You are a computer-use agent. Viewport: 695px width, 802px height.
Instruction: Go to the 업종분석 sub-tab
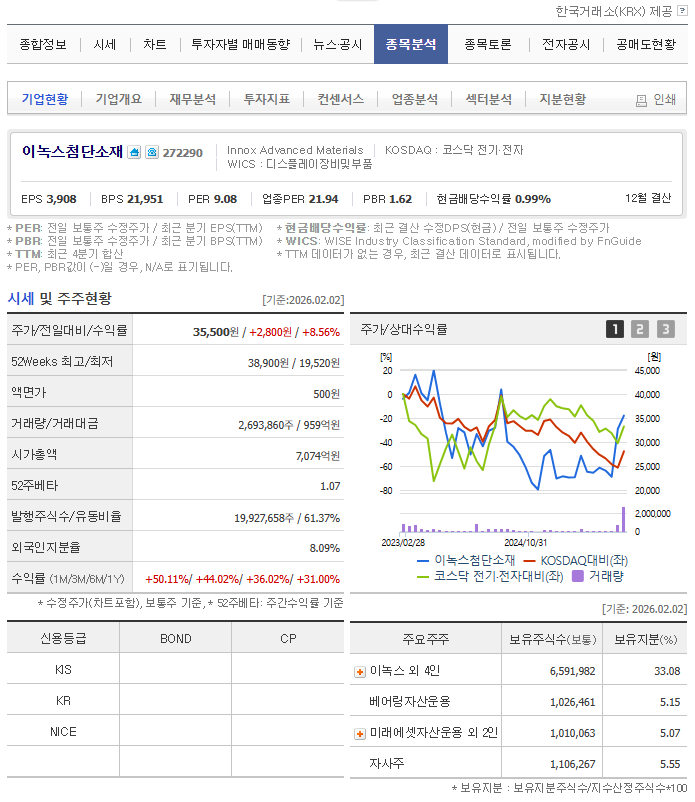pos(415,99)
